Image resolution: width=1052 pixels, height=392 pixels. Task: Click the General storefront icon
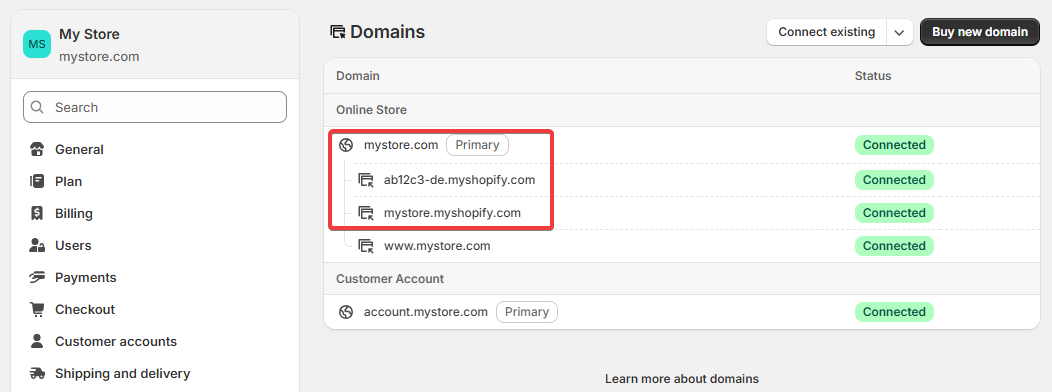click(x=37, y=150)
